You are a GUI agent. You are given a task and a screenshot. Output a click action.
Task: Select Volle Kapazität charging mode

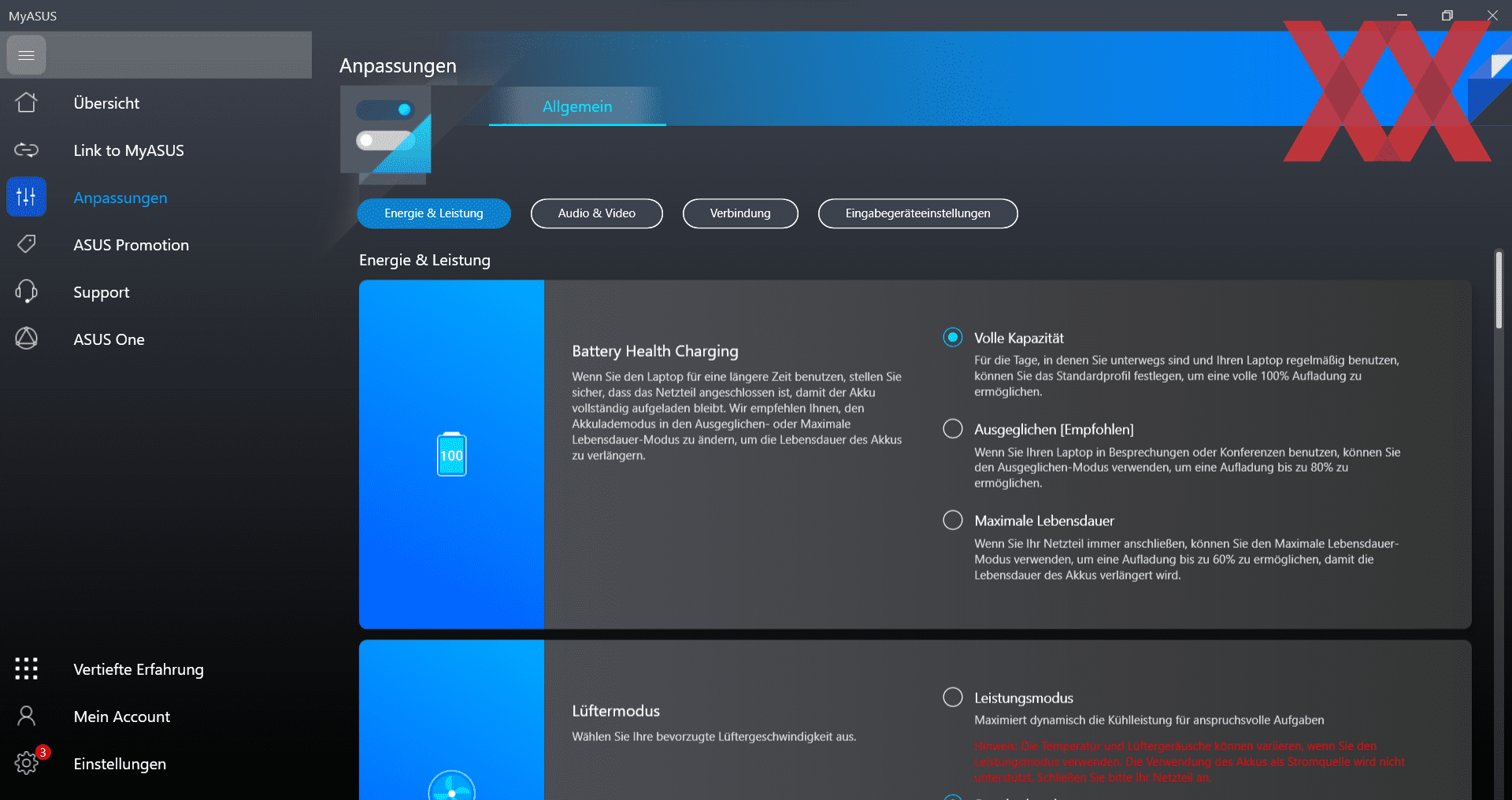(953, 338)
